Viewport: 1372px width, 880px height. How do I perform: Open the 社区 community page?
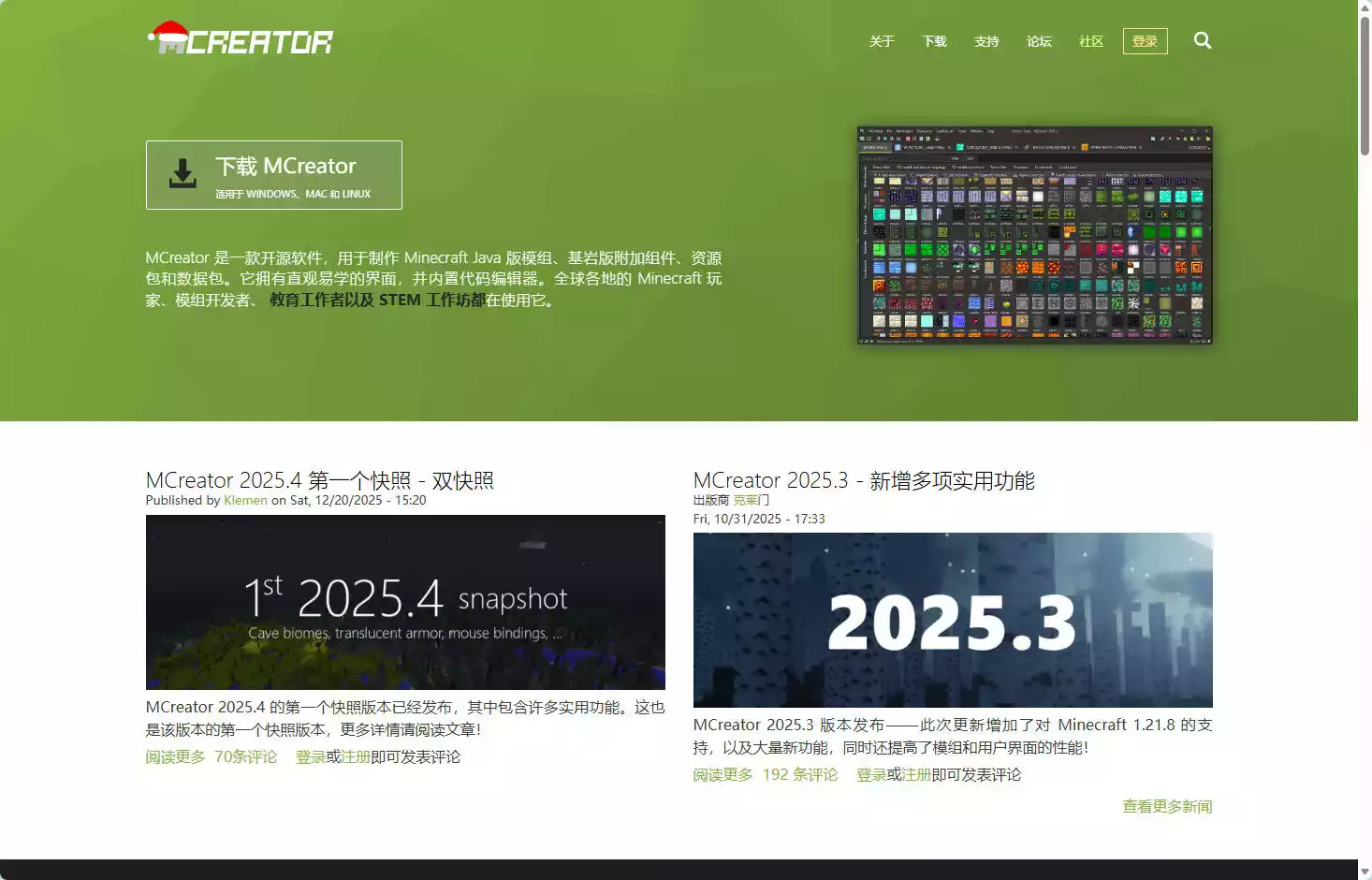point(1091,41)
